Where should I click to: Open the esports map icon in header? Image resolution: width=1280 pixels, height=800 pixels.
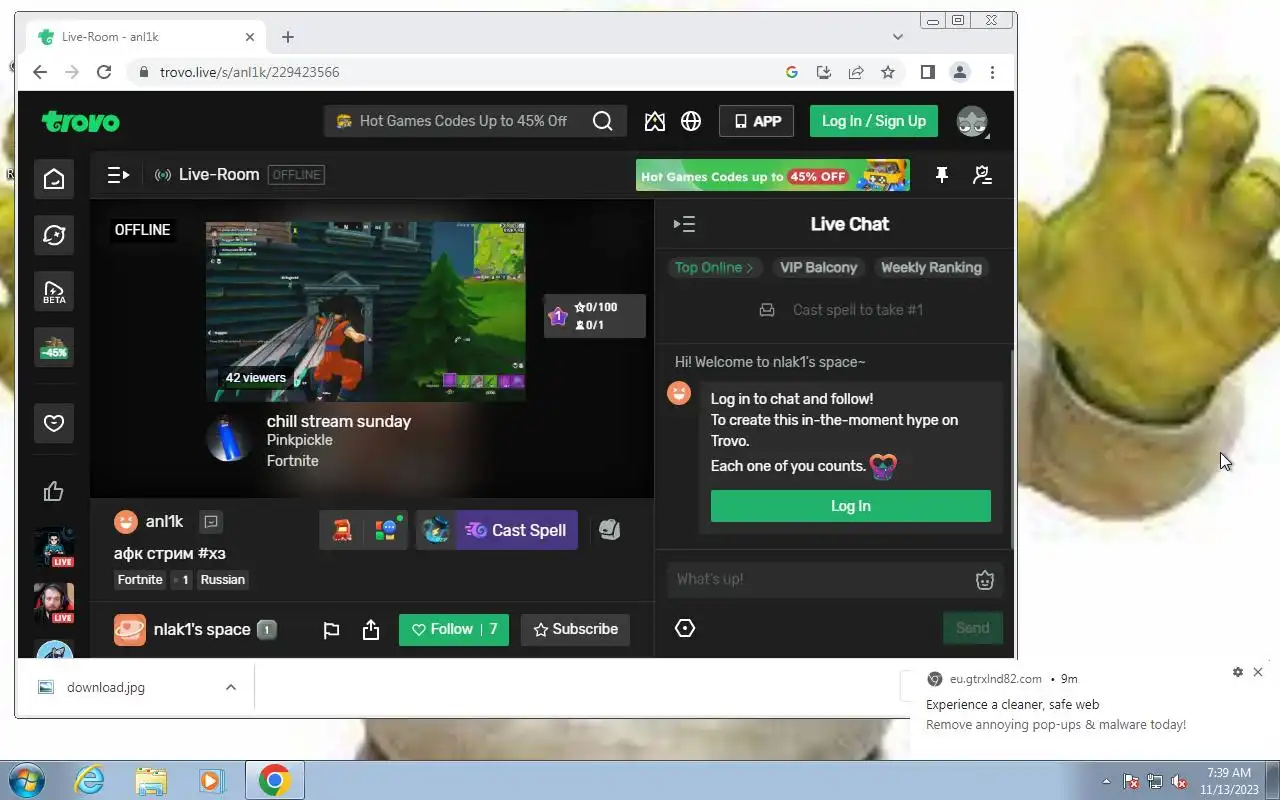(655, 121)
